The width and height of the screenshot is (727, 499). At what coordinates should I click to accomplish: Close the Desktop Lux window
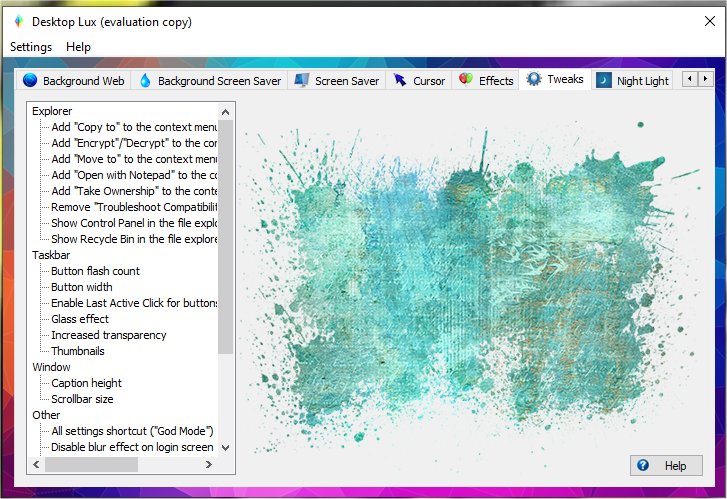point(709,21)
